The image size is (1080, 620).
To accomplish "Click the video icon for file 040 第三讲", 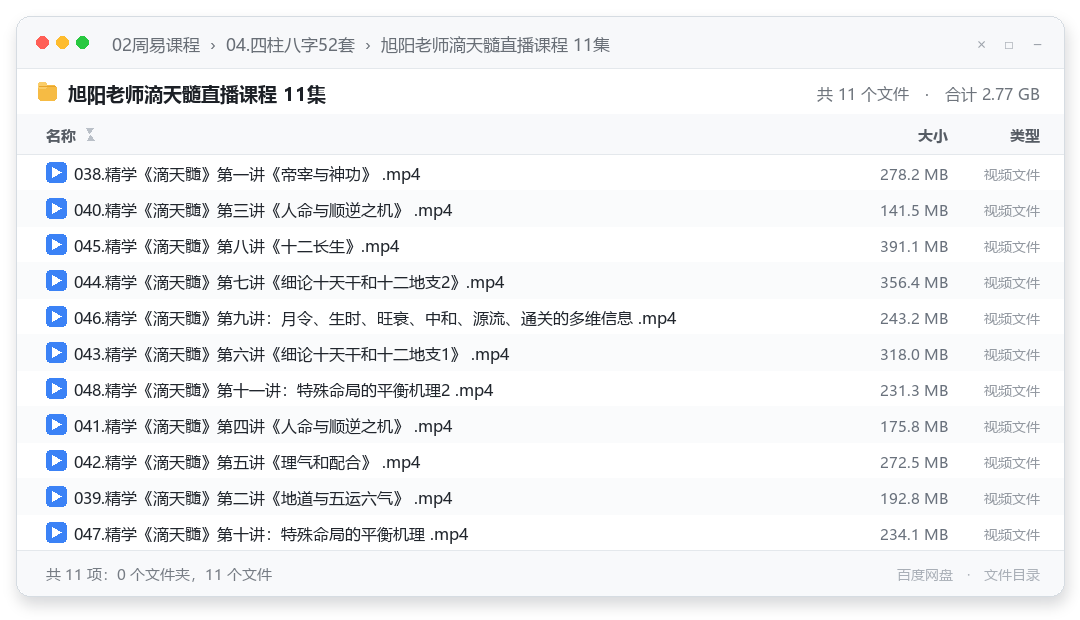I will [56, 209].
